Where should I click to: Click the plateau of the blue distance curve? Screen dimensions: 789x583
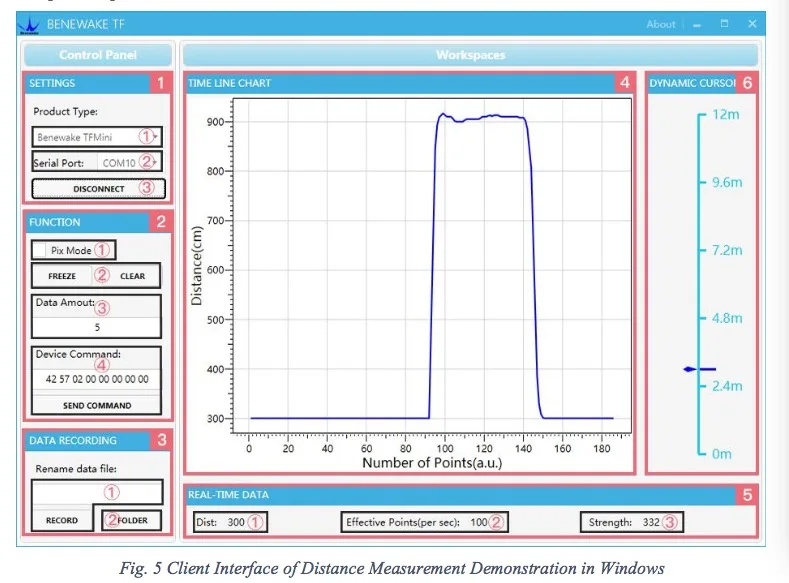click(482, 118)
